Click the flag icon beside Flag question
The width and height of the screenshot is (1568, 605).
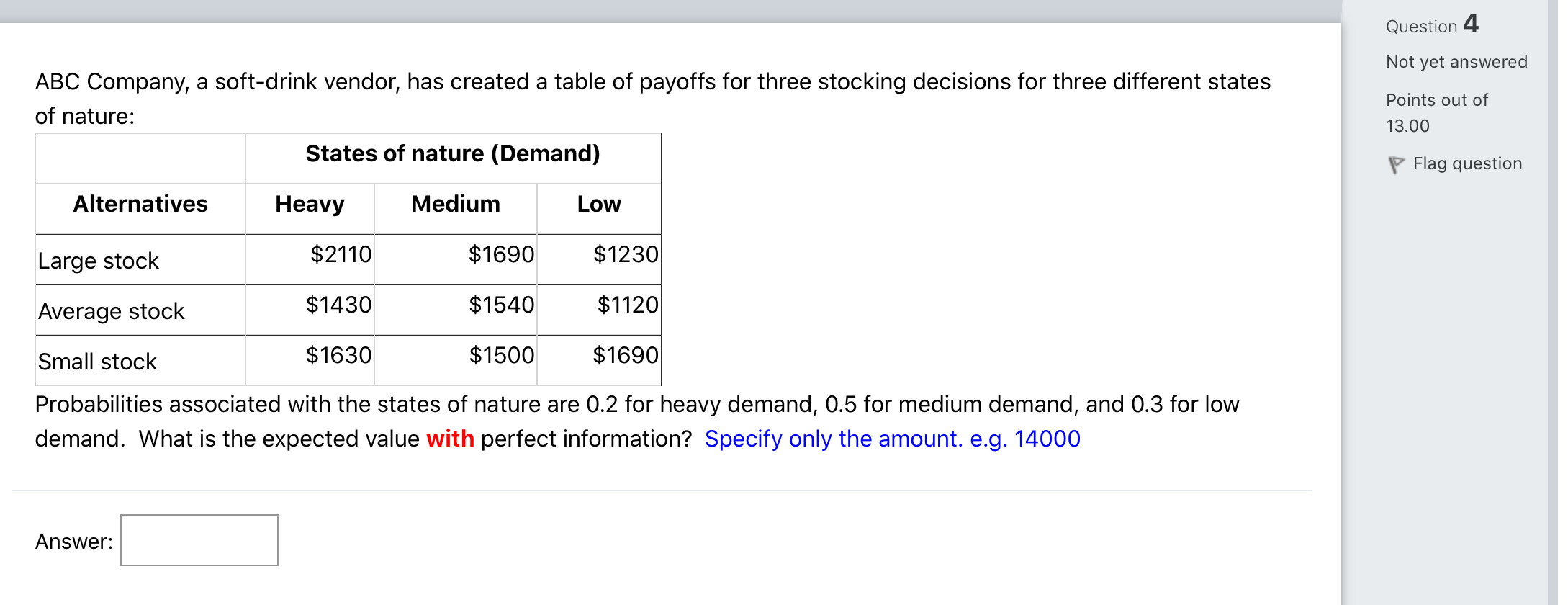point(1396,165)
